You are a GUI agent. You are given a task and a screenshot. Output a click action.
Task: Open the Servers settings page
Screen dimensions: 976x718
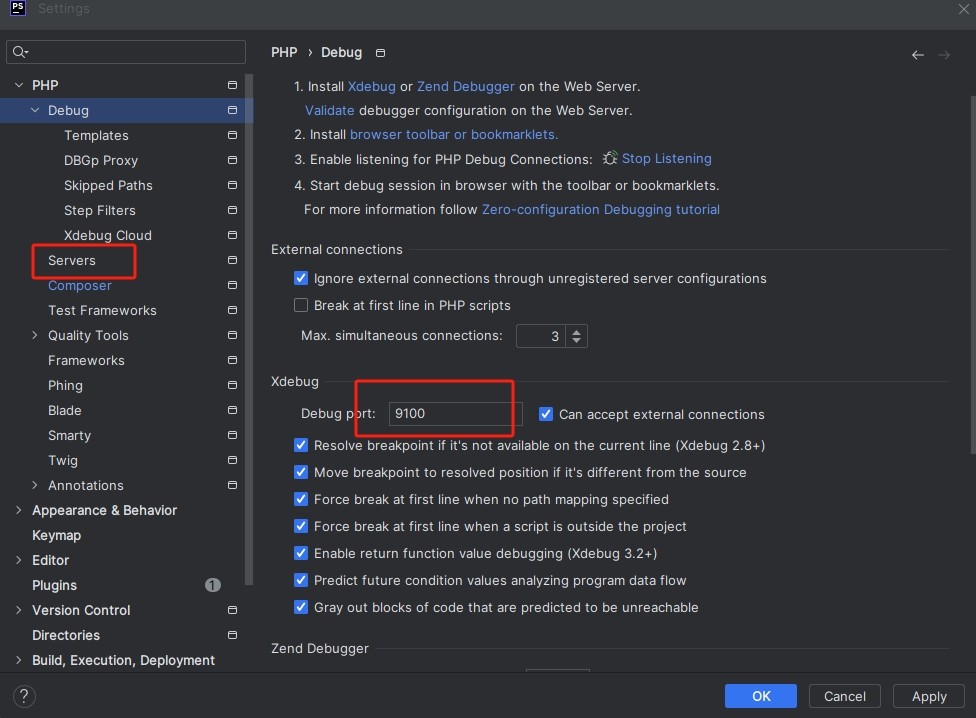point(72,260)
